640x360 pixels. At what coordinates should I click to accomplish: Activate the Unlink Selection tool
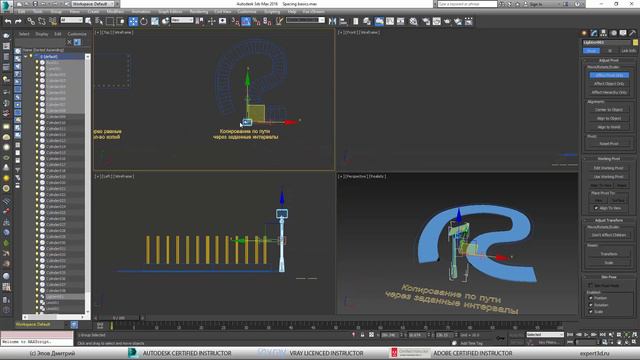pos(42,21)
